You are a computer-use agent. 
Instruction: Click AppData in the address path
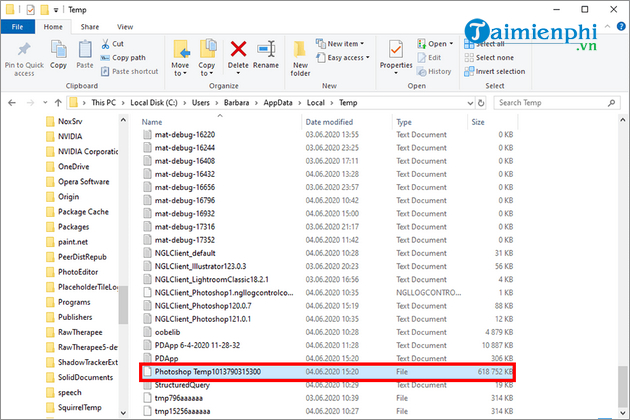coord(278,103)
